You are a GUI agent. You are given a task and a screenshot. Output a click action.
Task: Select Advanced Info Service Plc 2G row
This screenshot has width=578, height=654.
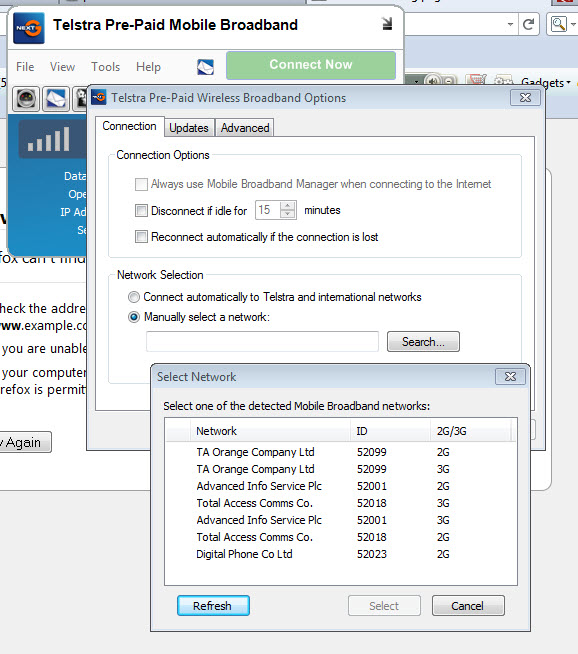341,486
